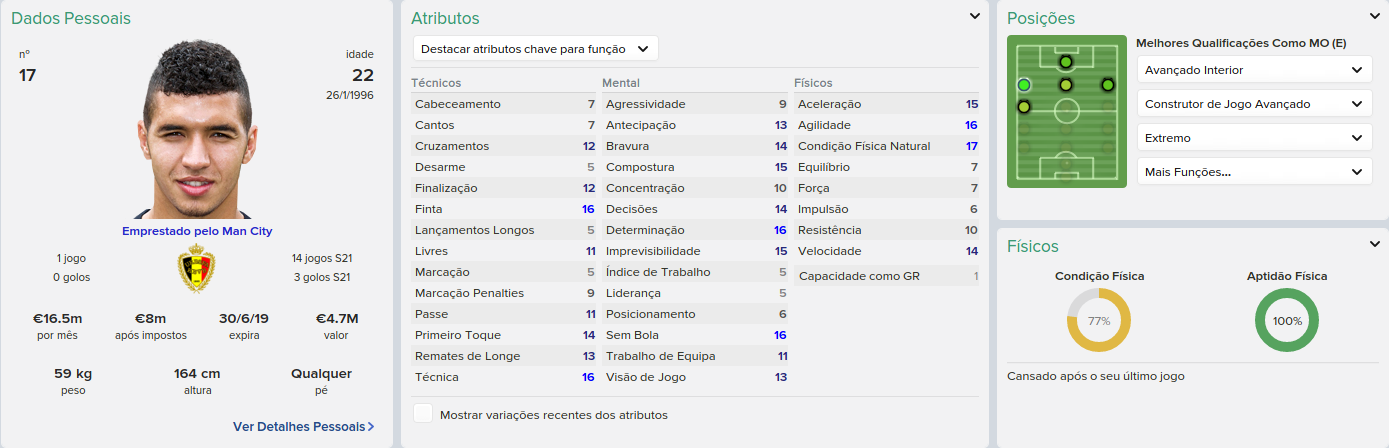Expand the Construtor de Jogo Avançado dropdown

(x=1253, y=104)
